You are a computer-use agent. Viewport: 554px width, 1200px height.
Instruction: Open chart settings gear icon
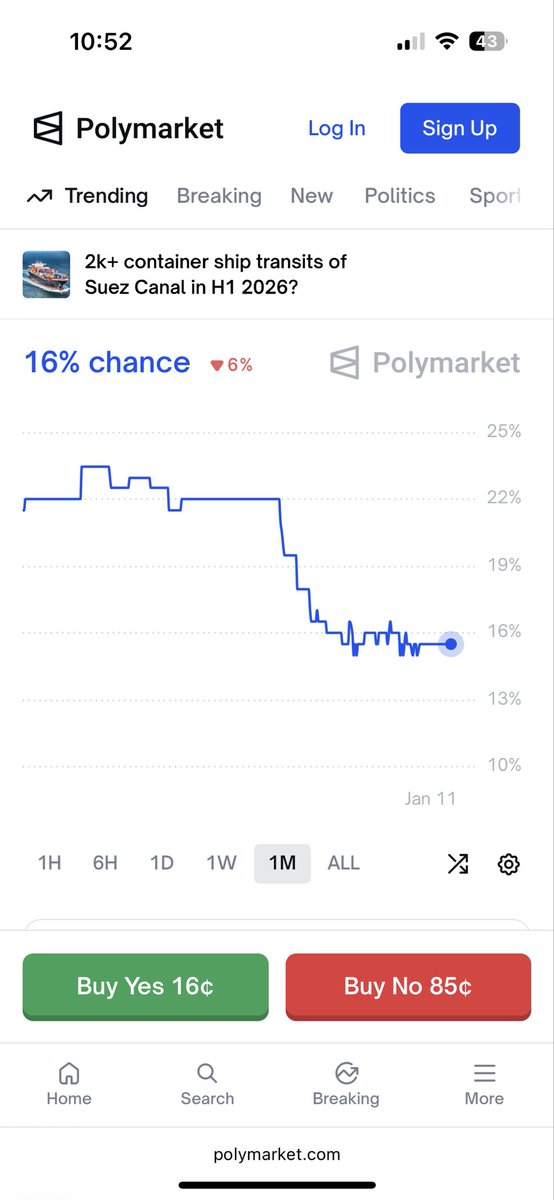point(508,864)
